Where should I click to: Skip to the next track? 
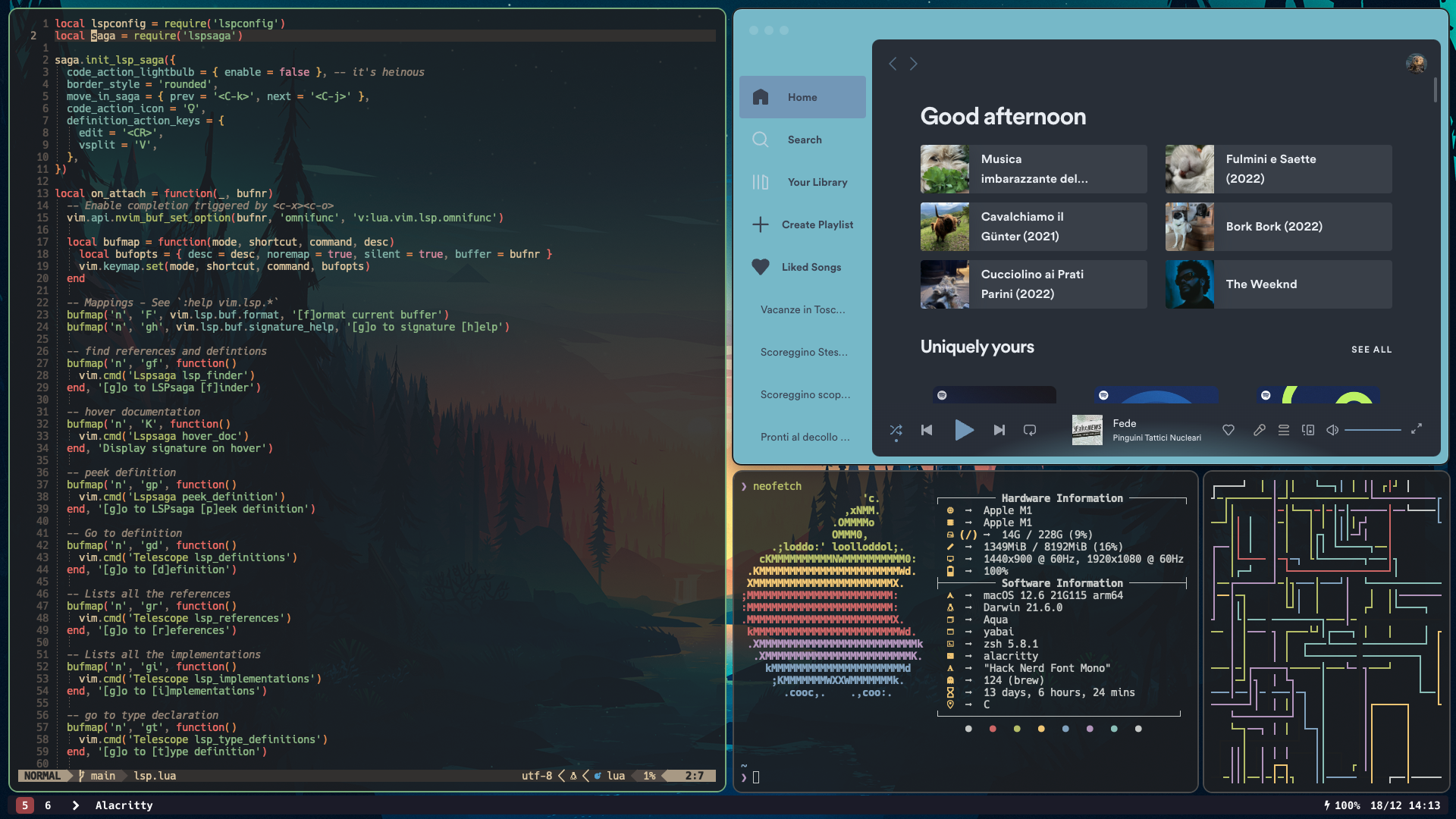(999, 430)
